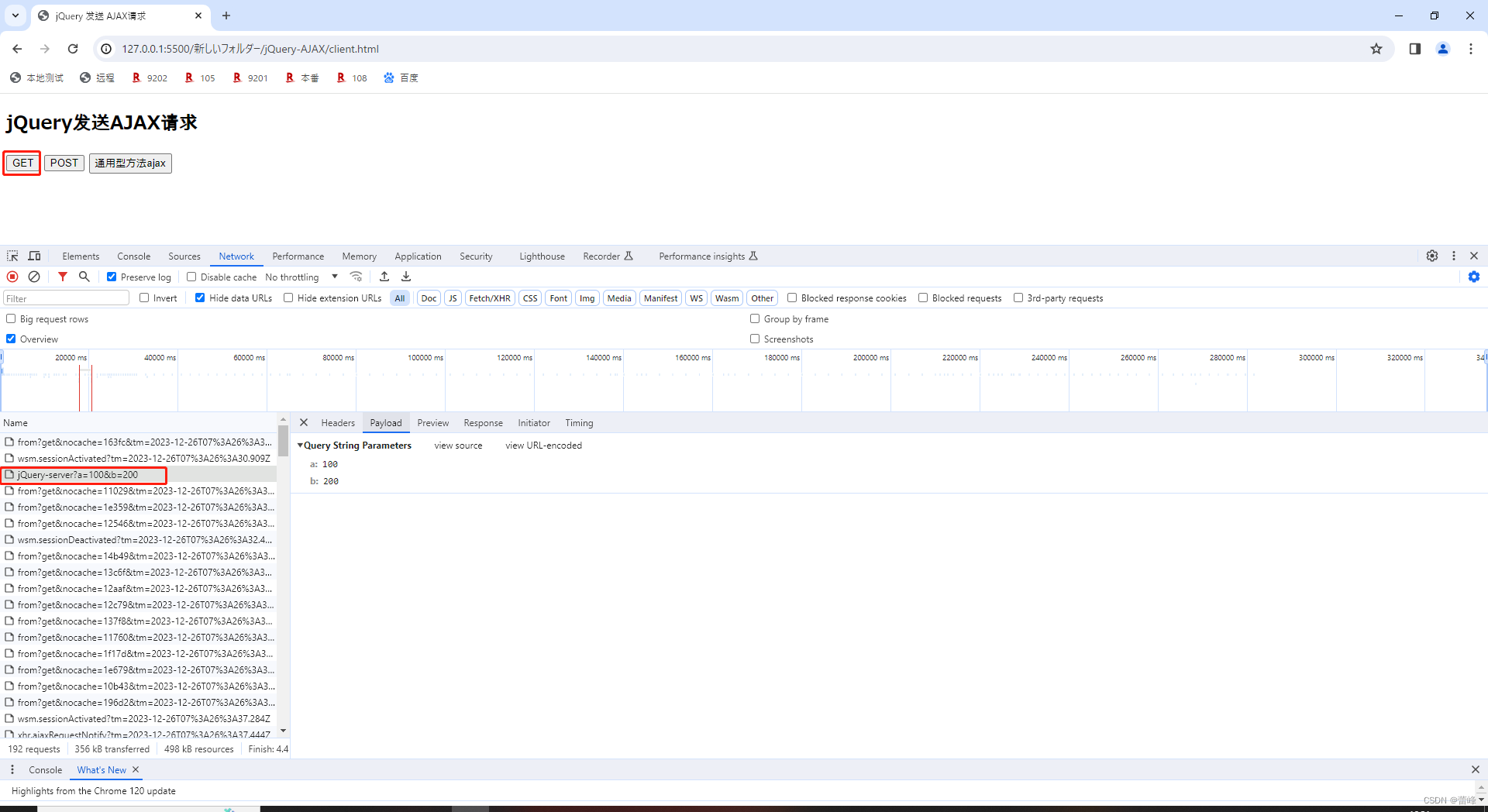
Task: Open network conditions wifi icon
Action: (x=356, y=277)
